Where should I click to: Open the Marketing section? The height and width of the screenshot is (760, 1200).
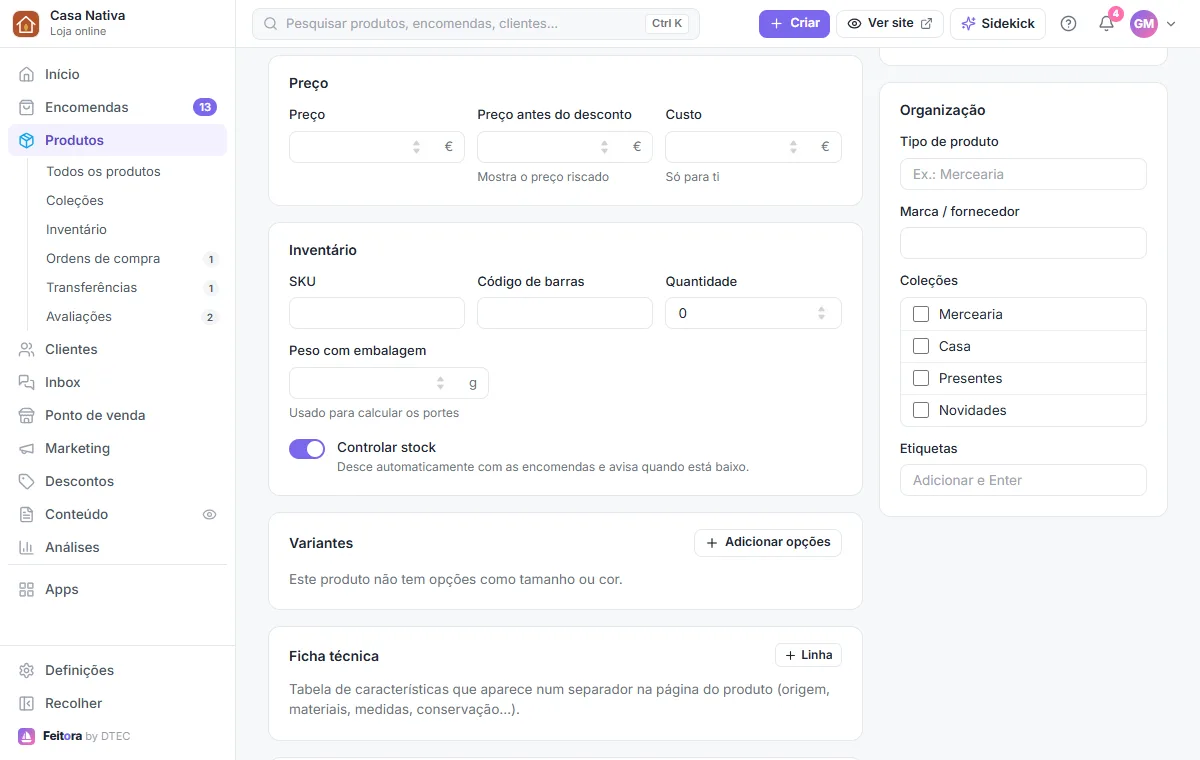(117, 448)
